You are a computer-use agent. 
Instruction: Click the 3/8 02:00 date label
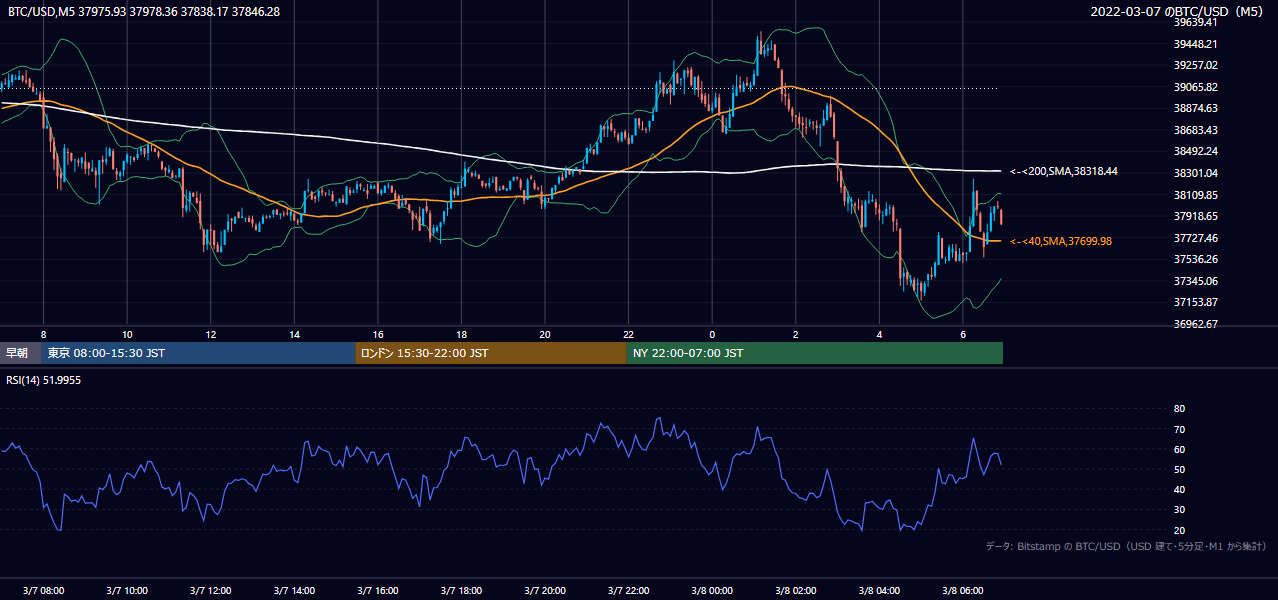(796, 591)
